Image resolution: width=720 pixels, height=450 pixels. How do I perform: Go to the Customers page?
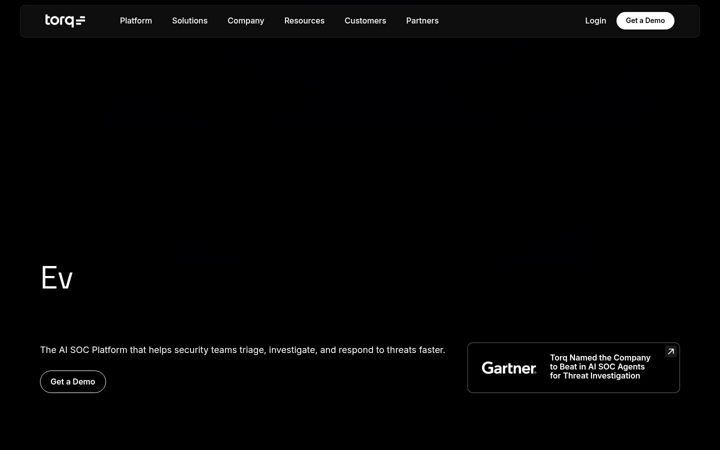pos(365,21)
